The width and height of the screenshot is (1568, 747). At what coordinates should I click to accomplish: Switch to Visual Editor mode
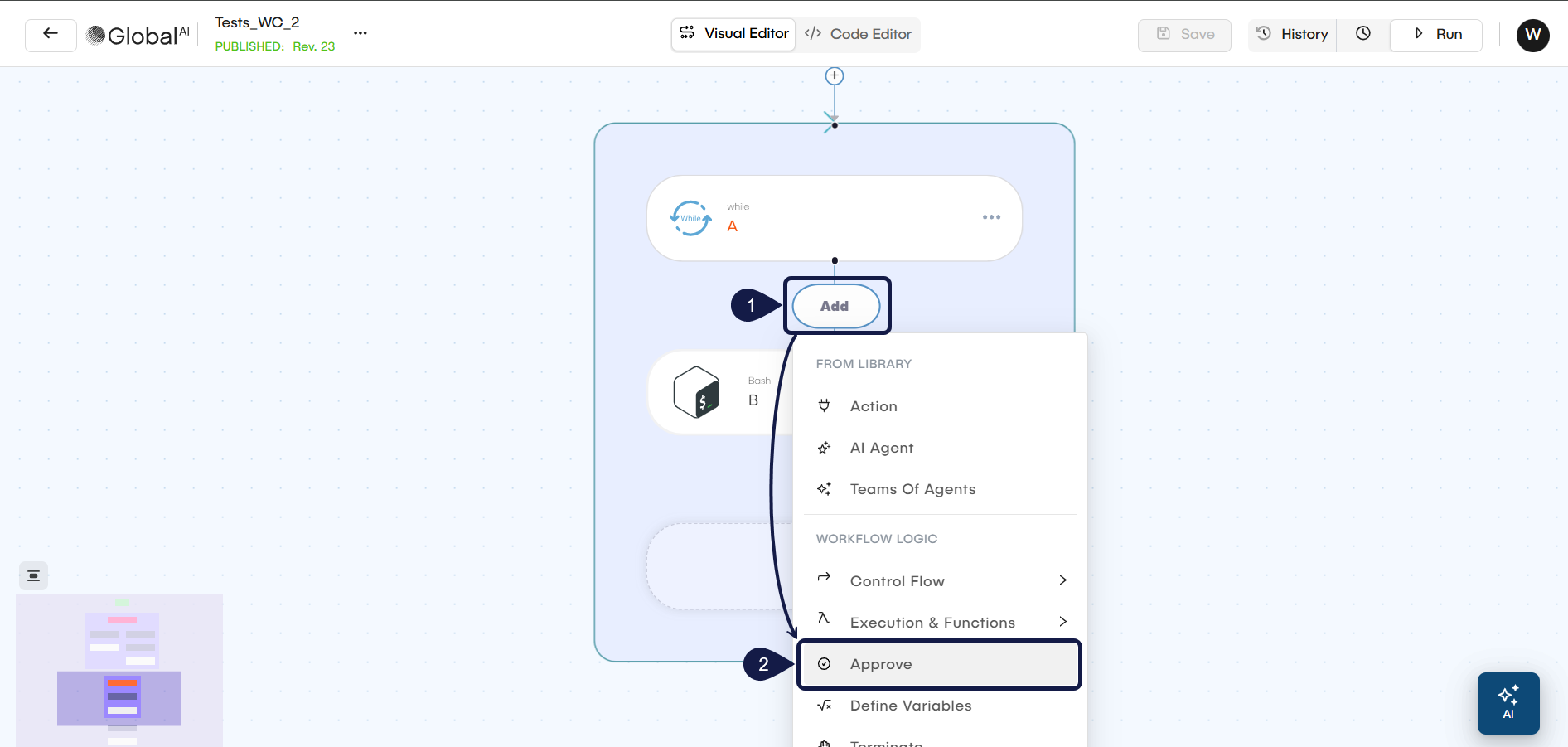pos(733,34)
